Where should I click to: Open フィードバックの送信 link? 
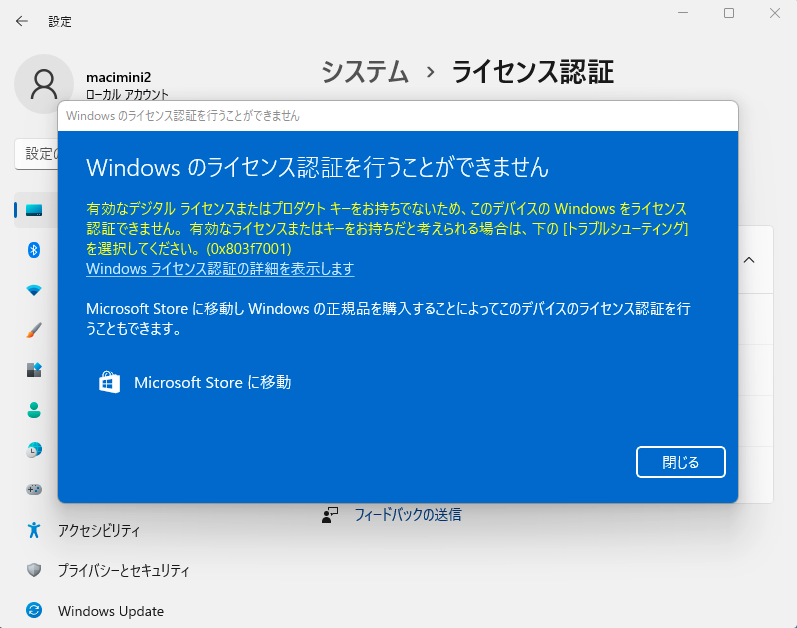408,515
